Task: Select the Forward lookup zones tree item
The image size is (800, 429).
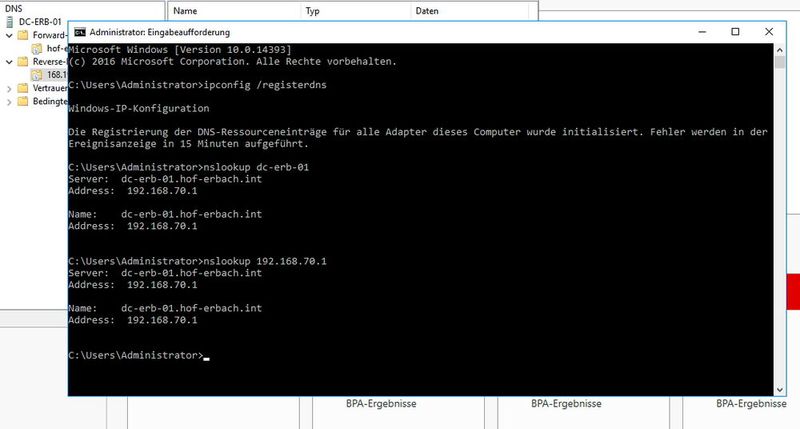Action: click(49, 35)
